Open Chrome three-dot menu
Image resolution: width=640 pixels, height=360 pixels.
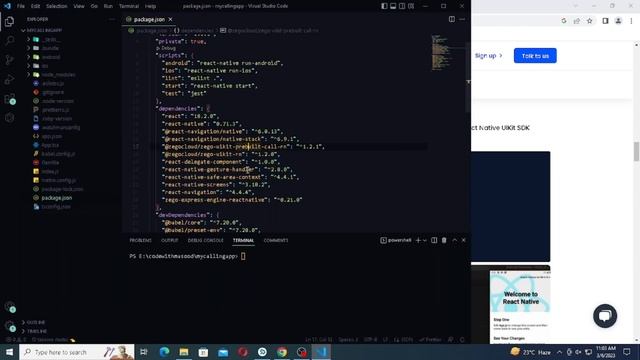(x=631, y=21)
